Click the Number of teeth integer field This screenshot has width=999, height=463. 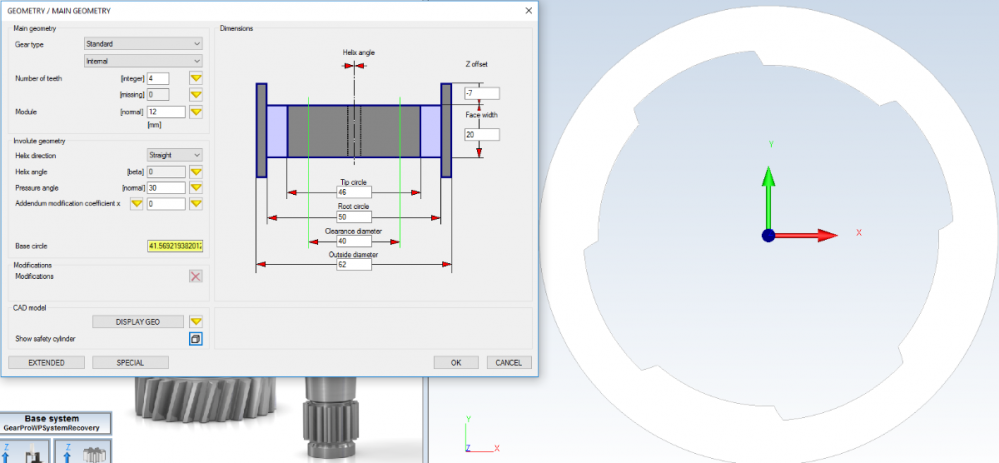click(x=158, y=78)
